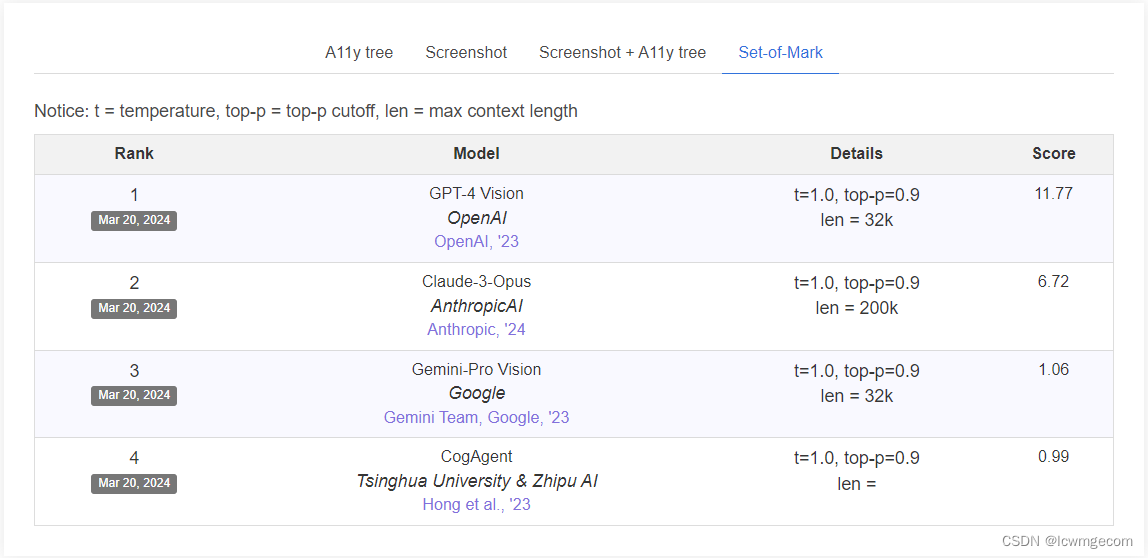Click len = 32k in GPT-4 Vision row
The width and height of the screenshot is (1148, 558).
[857, 220]
